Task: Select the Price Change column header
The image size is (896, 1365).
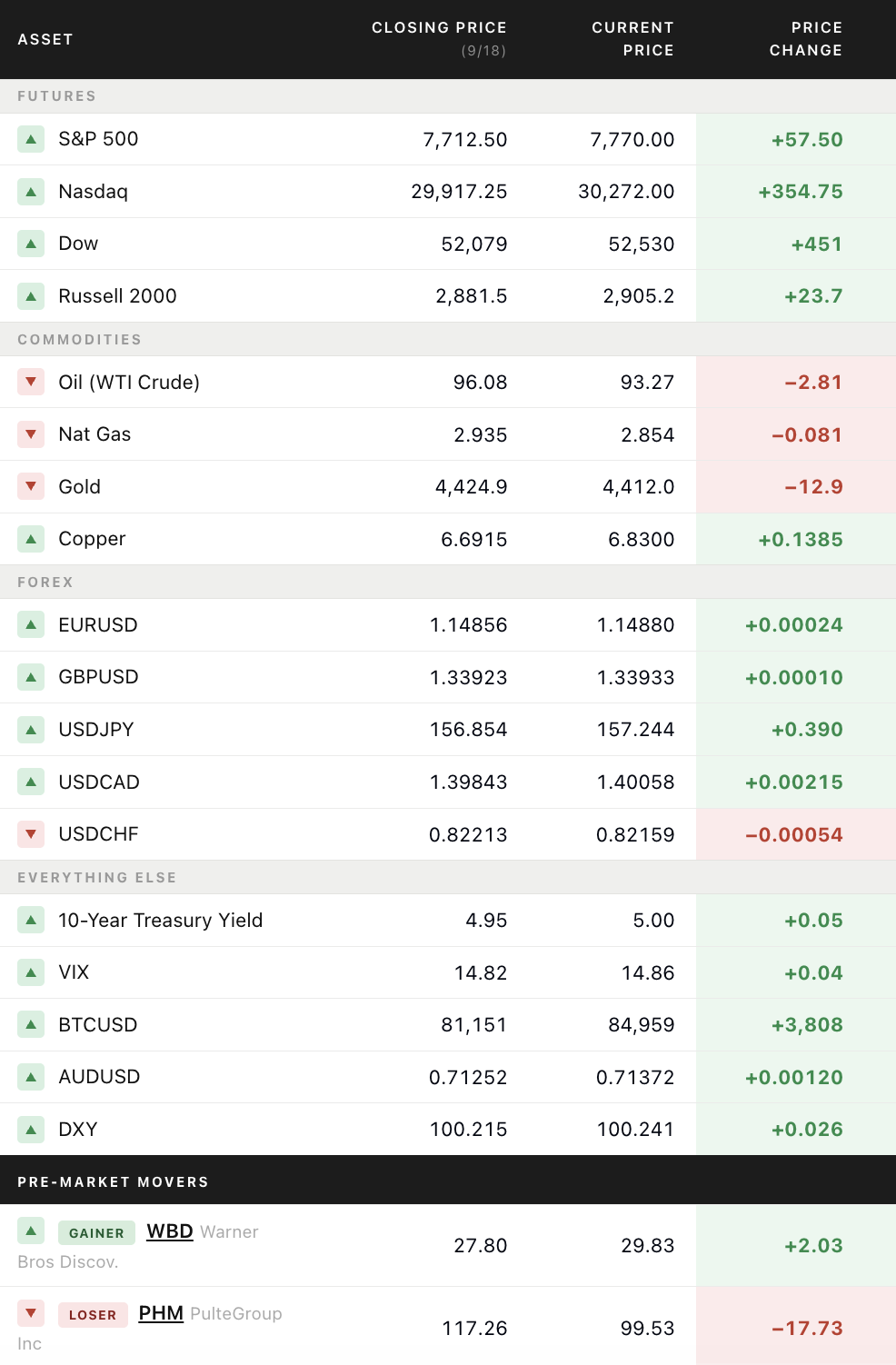Action: tap(806, 39)
